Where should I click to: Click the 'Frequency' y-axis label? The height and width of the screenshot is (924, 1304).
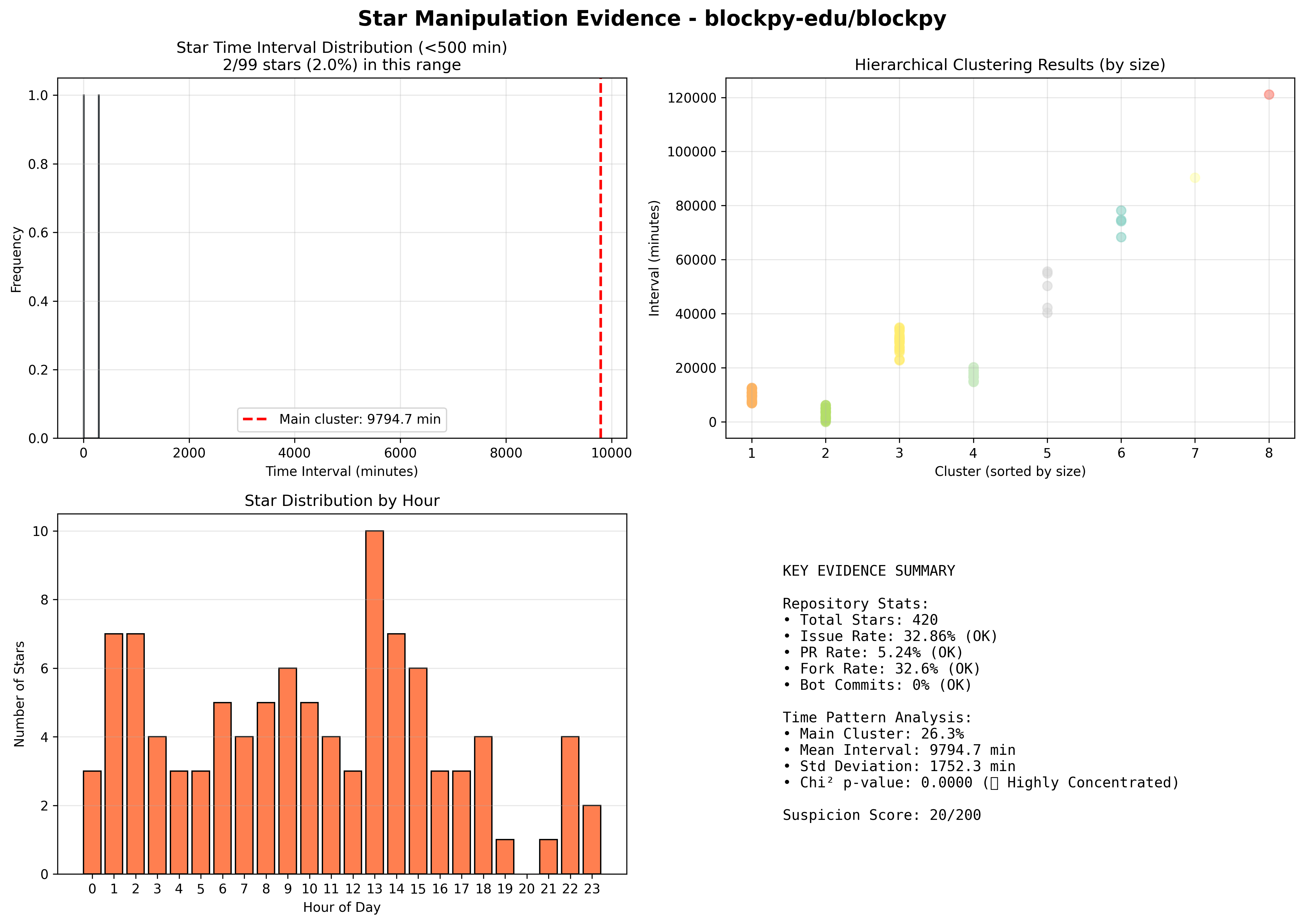coord(17,260)
